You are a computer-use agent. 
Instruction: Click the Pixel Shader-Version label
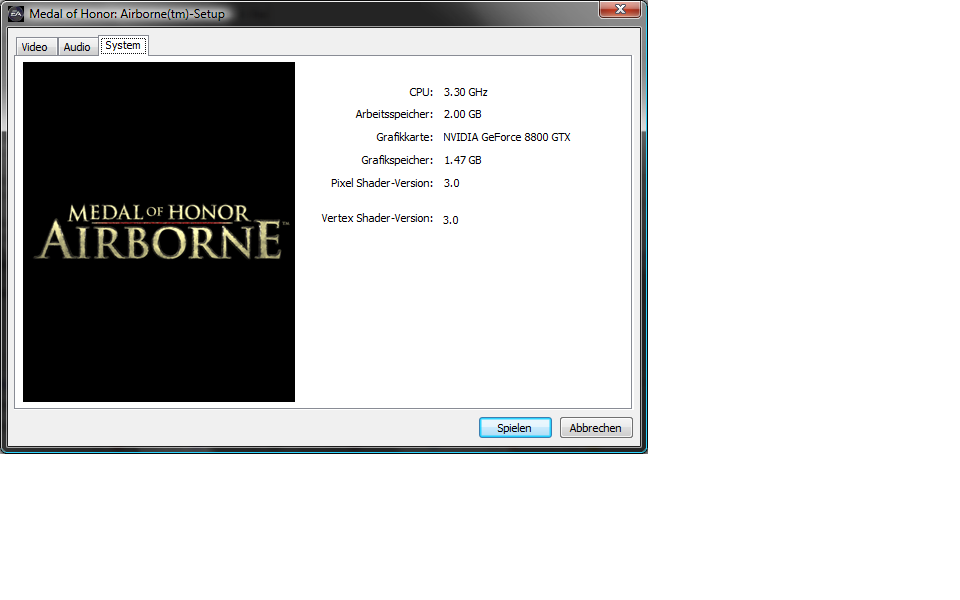(382, 183)
